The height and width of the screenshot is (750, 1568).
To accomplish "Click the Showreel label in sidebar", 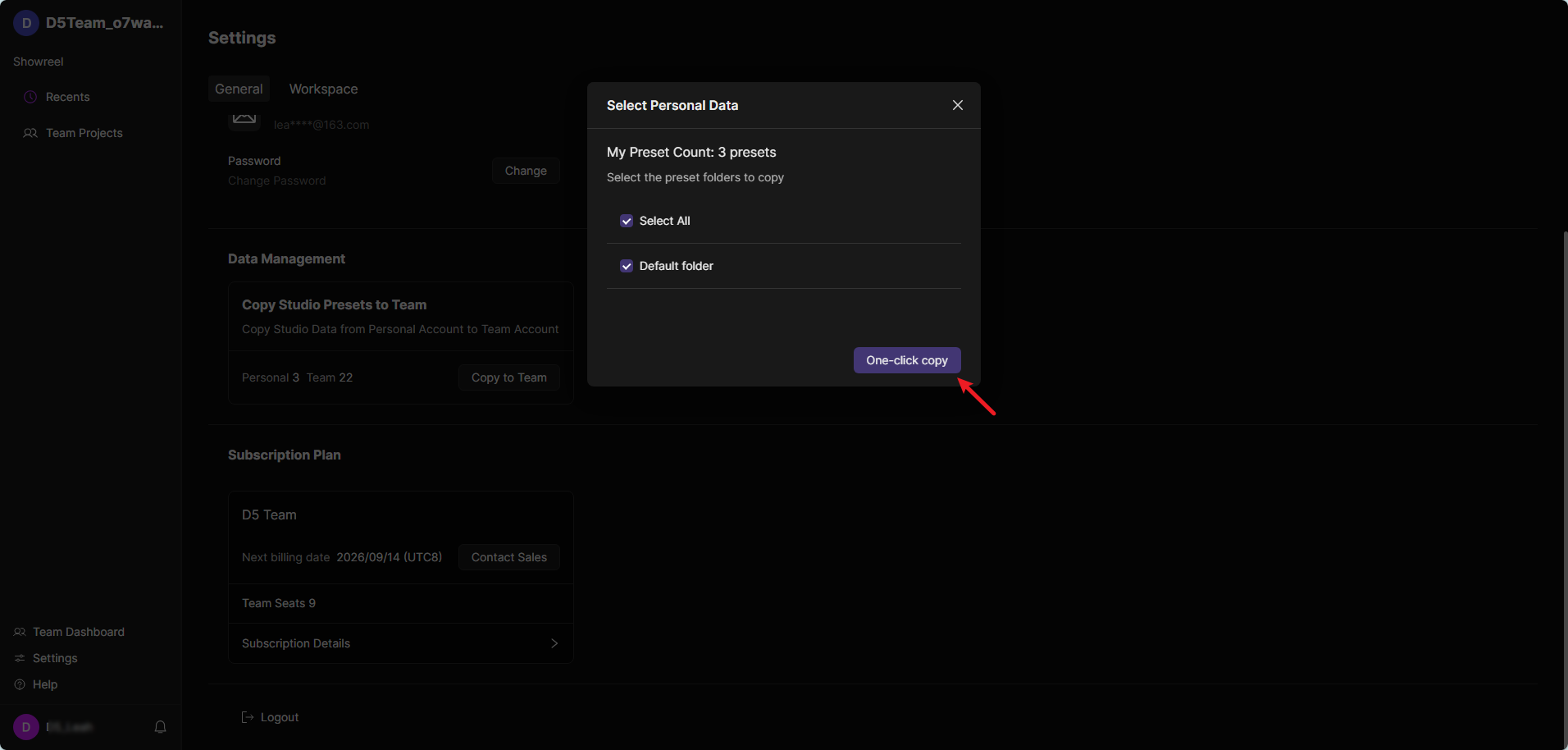I will 39,62.
